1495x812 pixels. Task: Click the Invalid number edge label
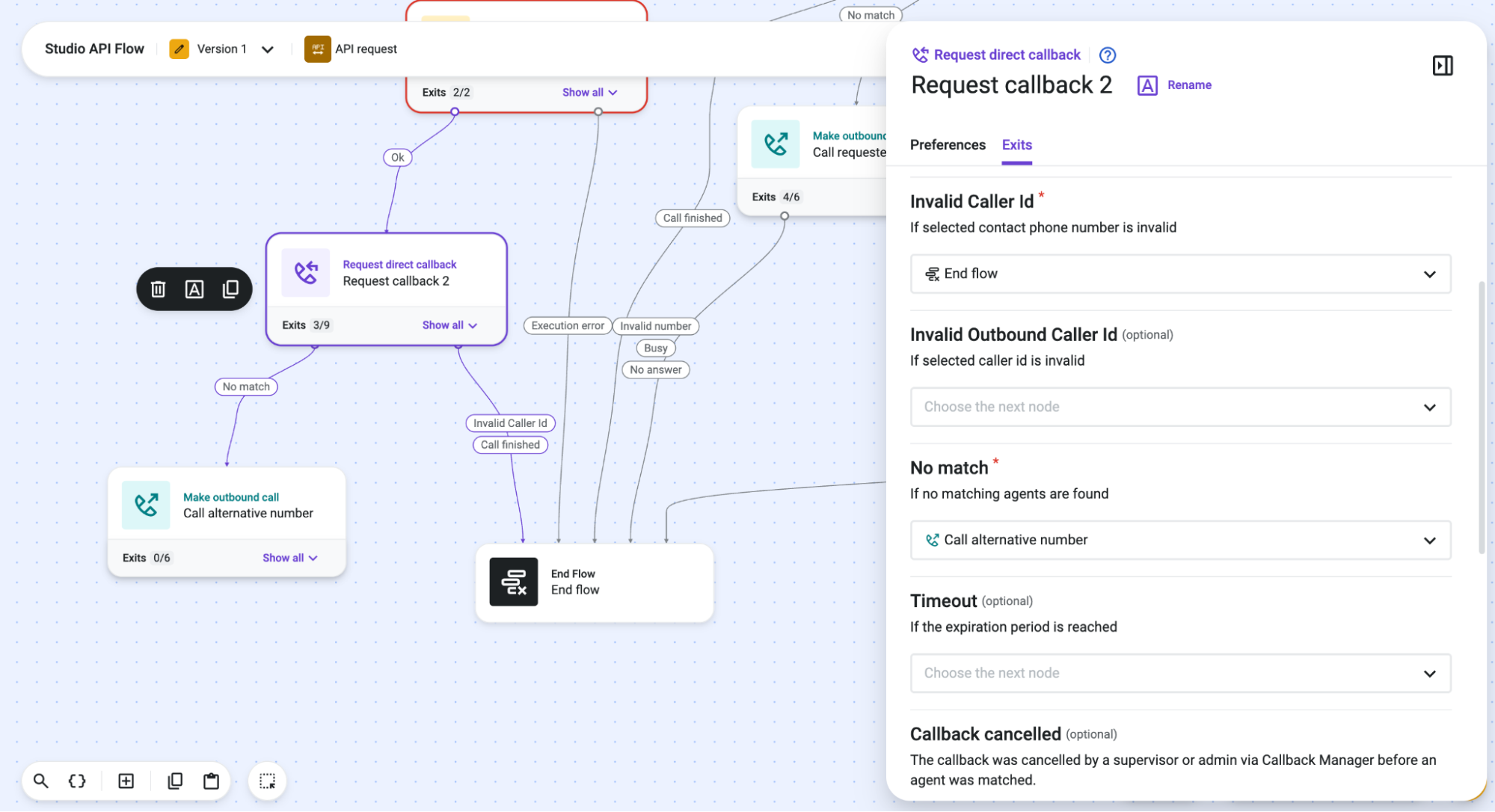point(655,326)
